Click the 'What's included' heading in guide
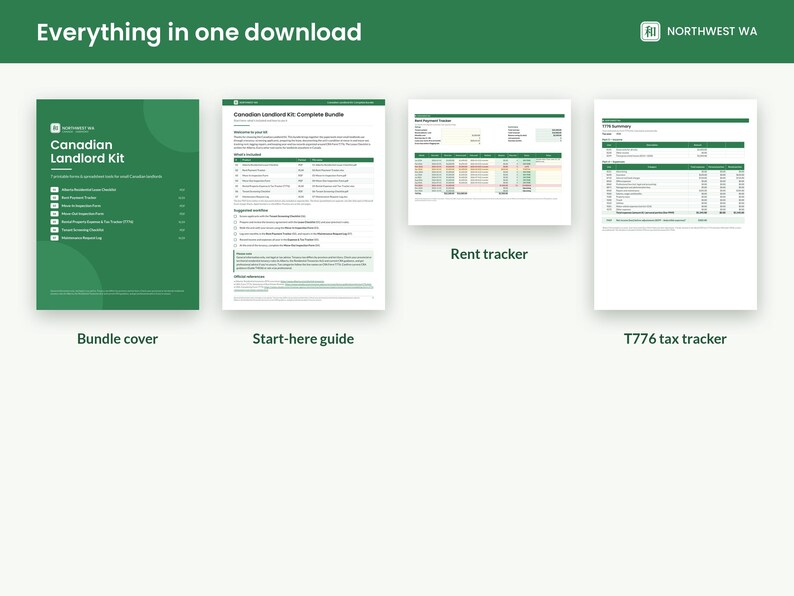The height and width of the screenshot is (596, 794). tap(247, 154)
